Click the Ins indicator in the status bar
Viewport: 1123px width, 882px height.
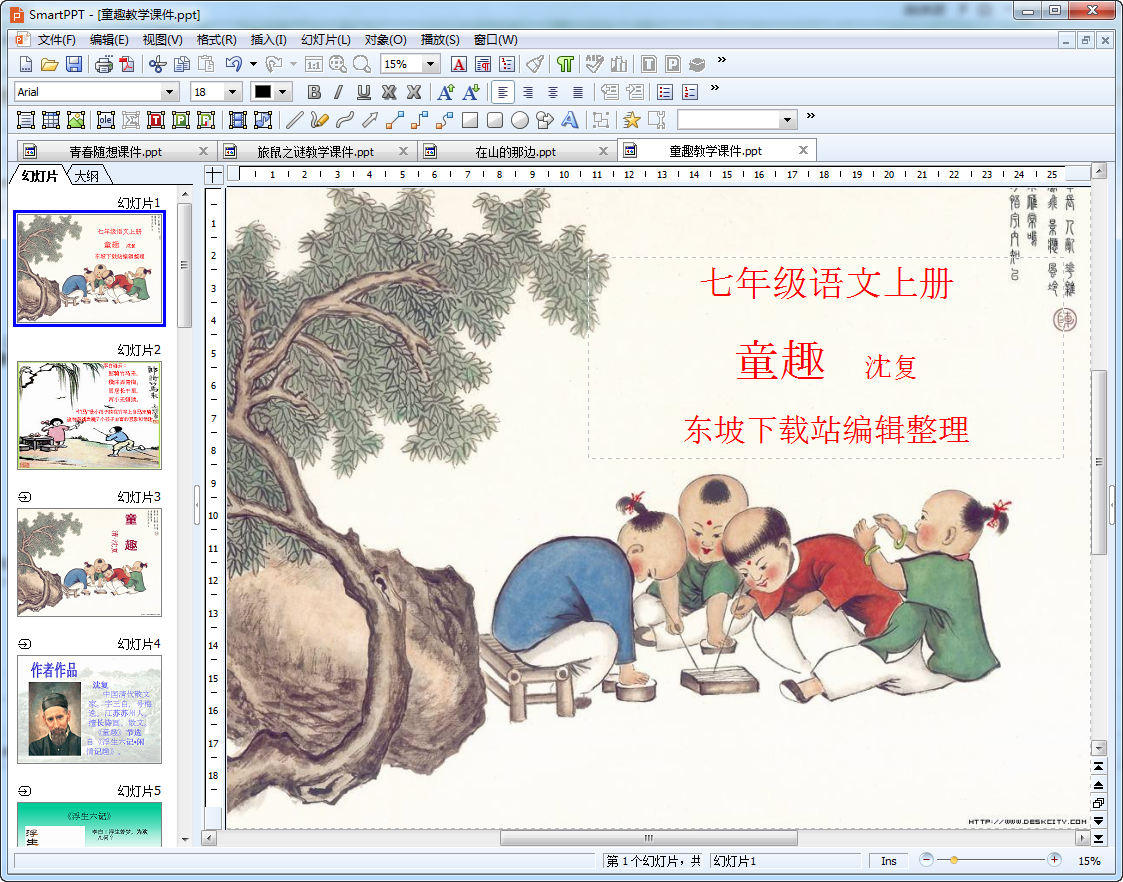click(x=888, y=861)
